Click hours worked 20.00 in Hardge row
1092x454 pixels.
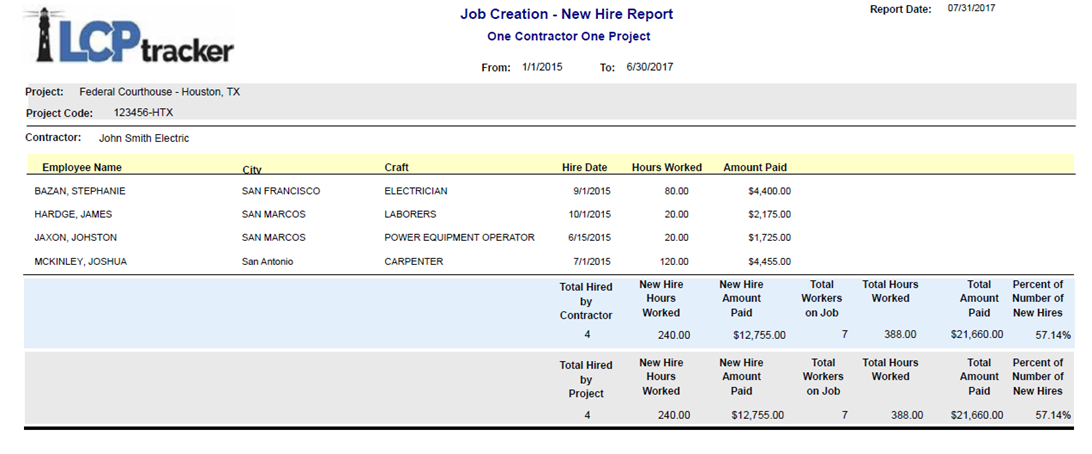pos(676,214)
